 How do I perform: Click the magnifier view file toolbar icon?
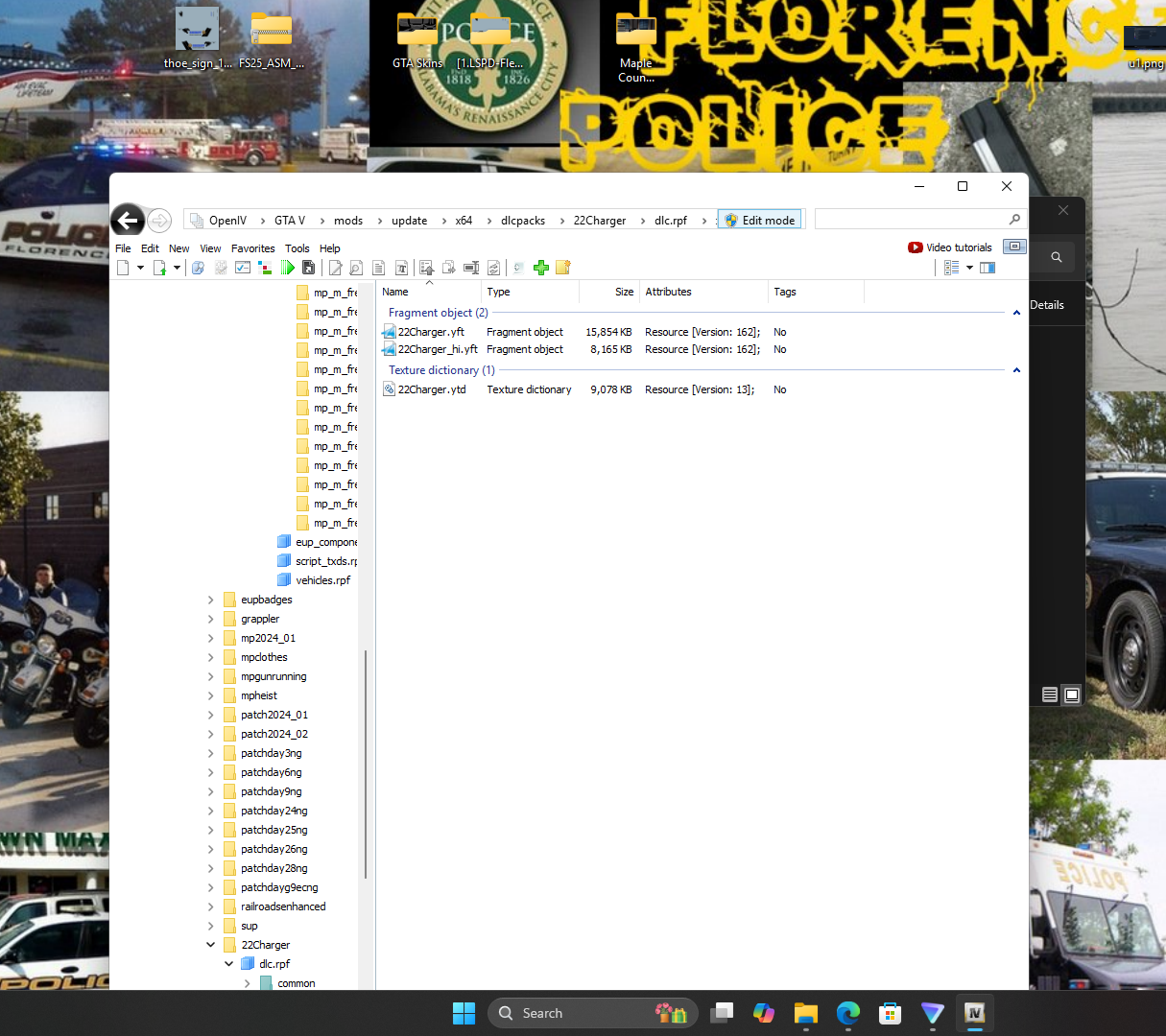click(356, 268)
